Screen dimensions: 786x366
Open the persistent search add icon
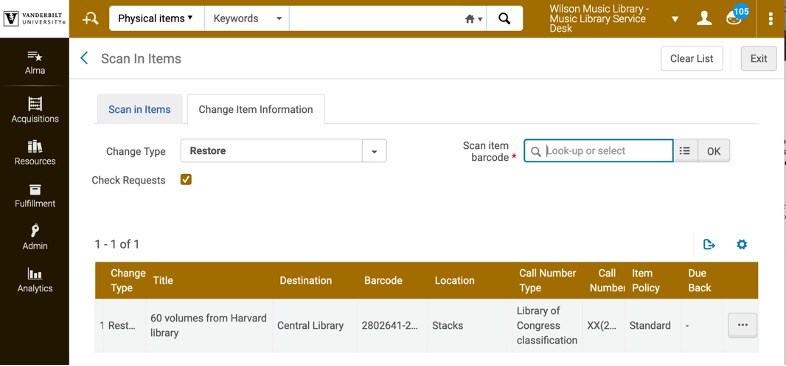point(90,19)
